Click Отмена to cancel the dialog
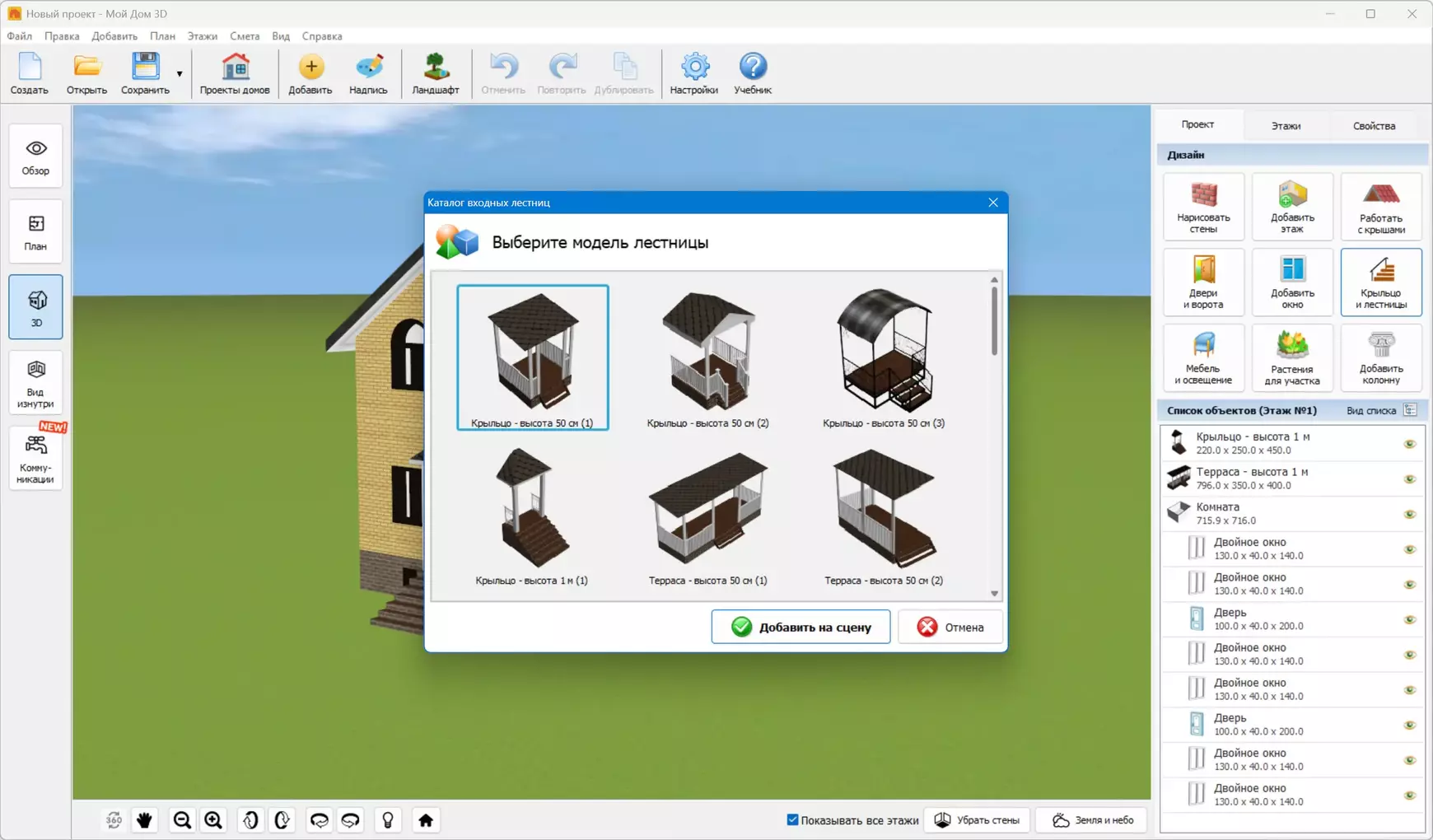The height and width of the screenshot is (840, 1433). click(950, 627)
